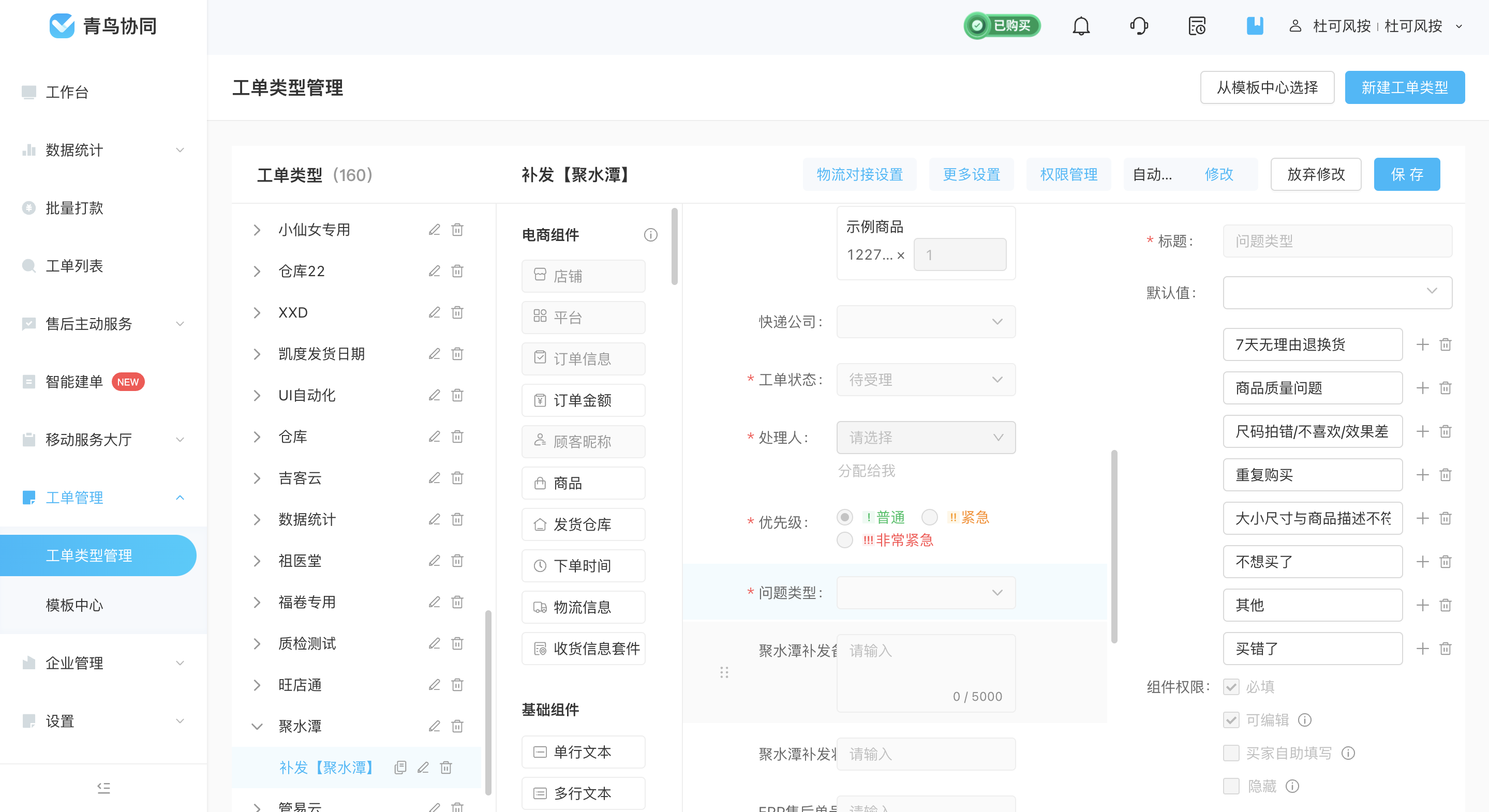This screenshot has height=812, width=1489.
Task: Click the 标题 input field
Action: (1337, 241)
